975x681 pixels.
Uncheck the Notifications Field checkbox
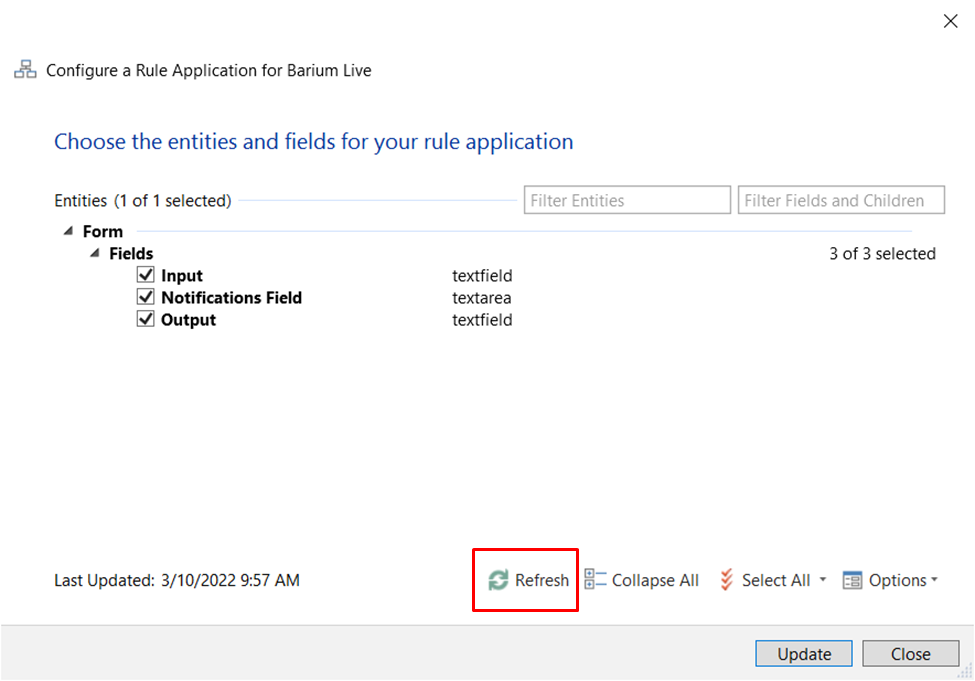tap(145, 297)
